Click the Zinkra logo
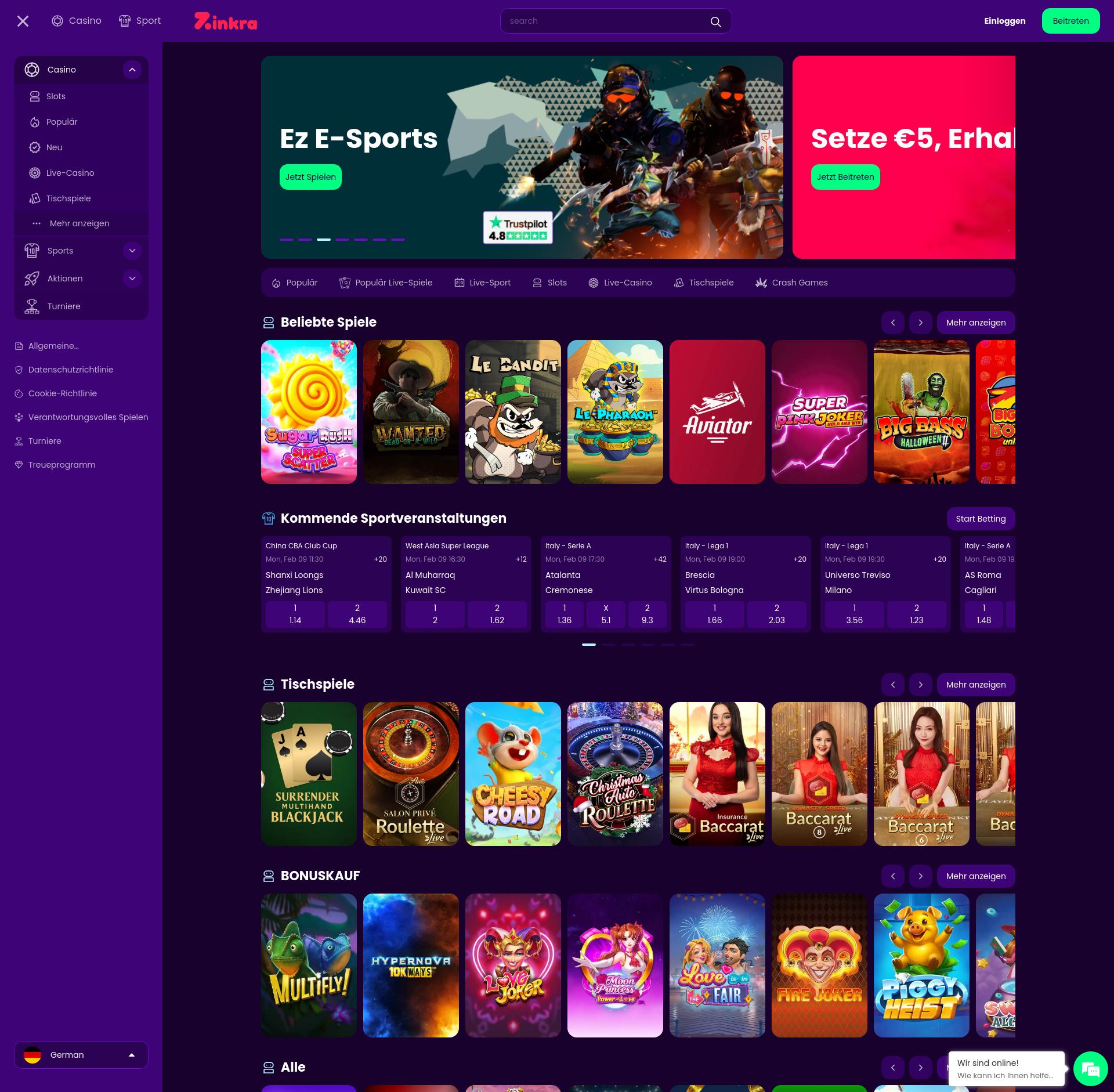Image resolution: width=1114 pixels, height=1092 pixels. [226, 21]
